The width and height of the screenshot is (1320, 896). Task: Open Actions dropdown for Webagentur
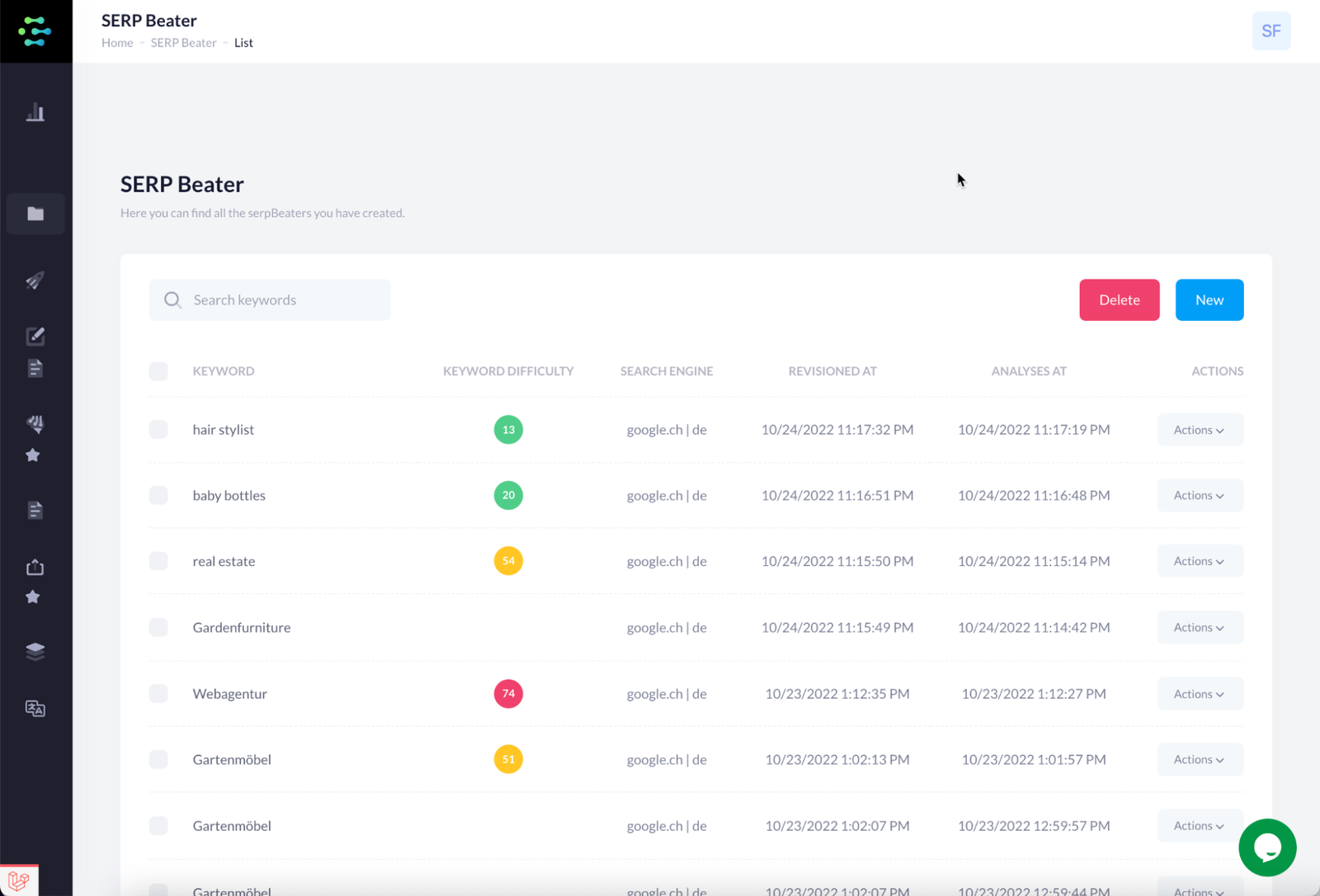(1200, 694)
